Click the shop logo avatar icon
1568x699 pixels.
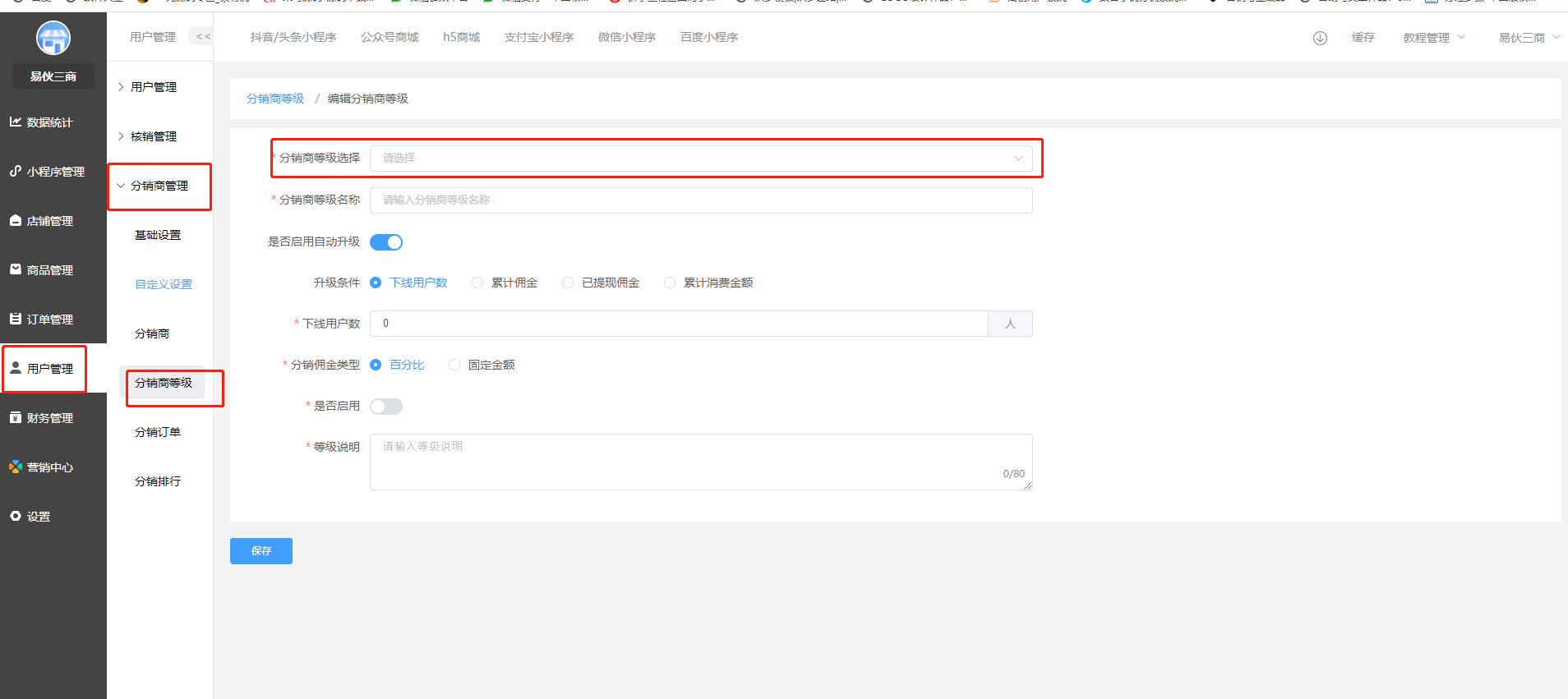[x=53, y=38]
